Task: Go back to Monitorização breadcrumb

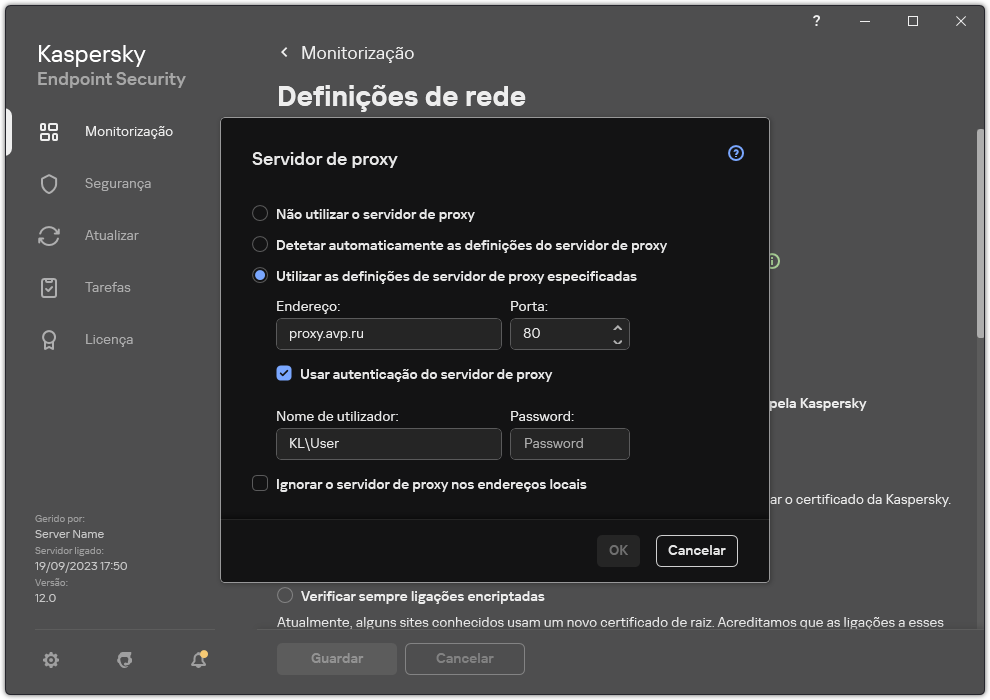Action: 347,53
